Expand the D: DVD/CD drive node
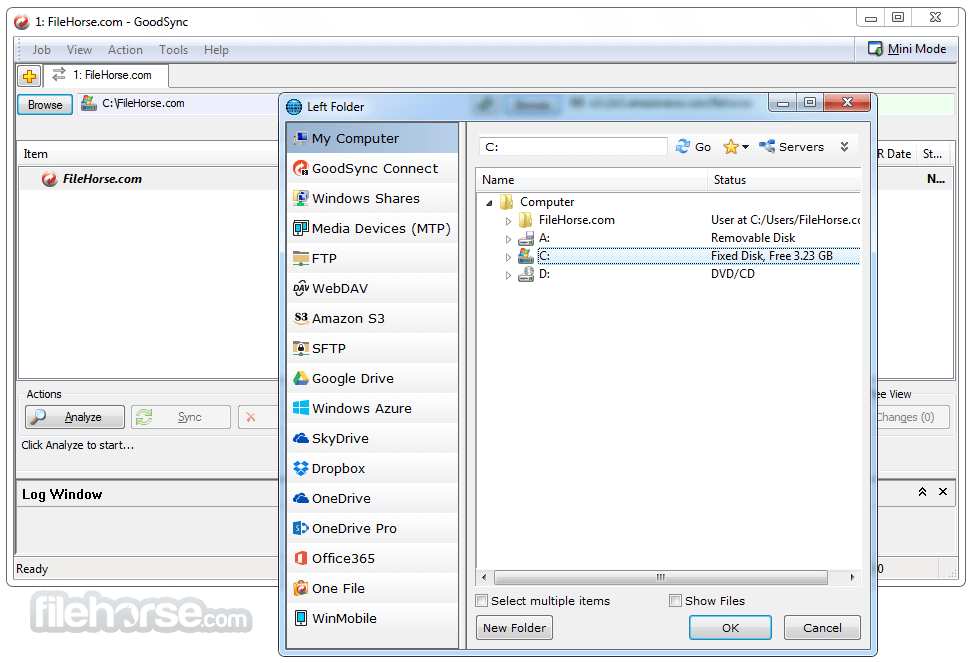Screen dimensions: 972x663 tap(508, 275)
